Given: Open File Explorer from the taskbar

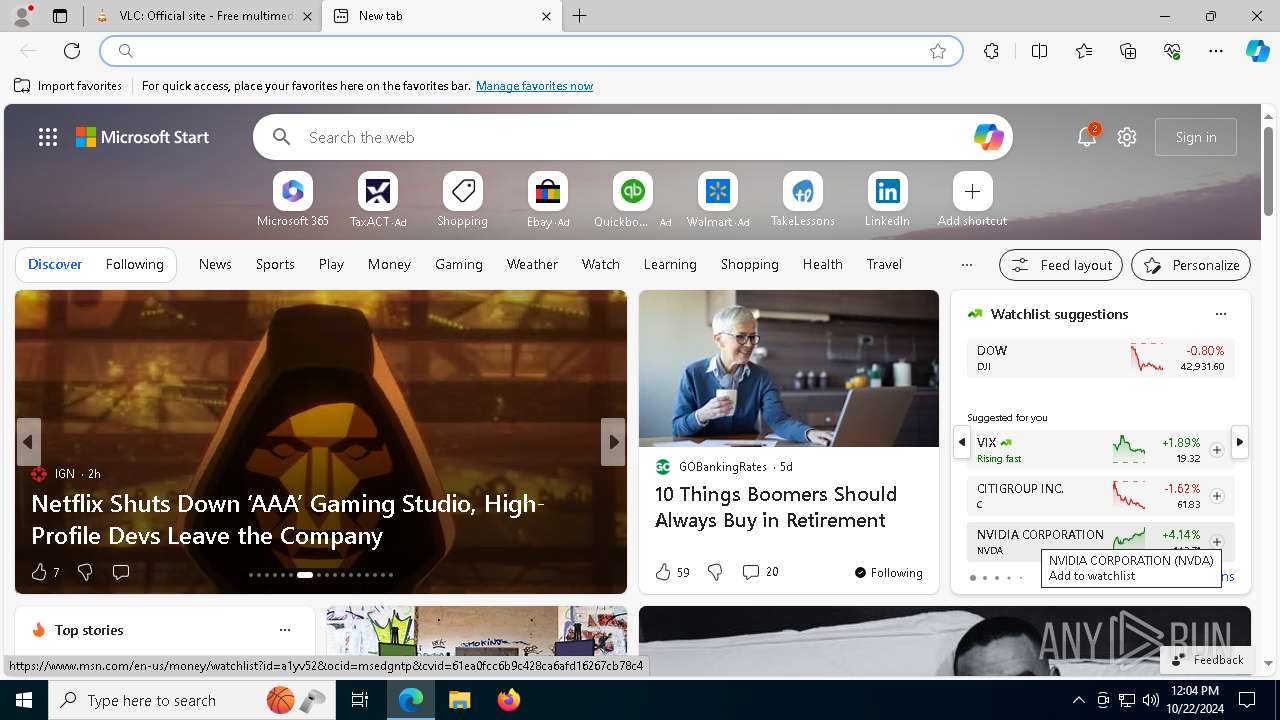Looking at the screenshot, I should click(x=460, y=700).
